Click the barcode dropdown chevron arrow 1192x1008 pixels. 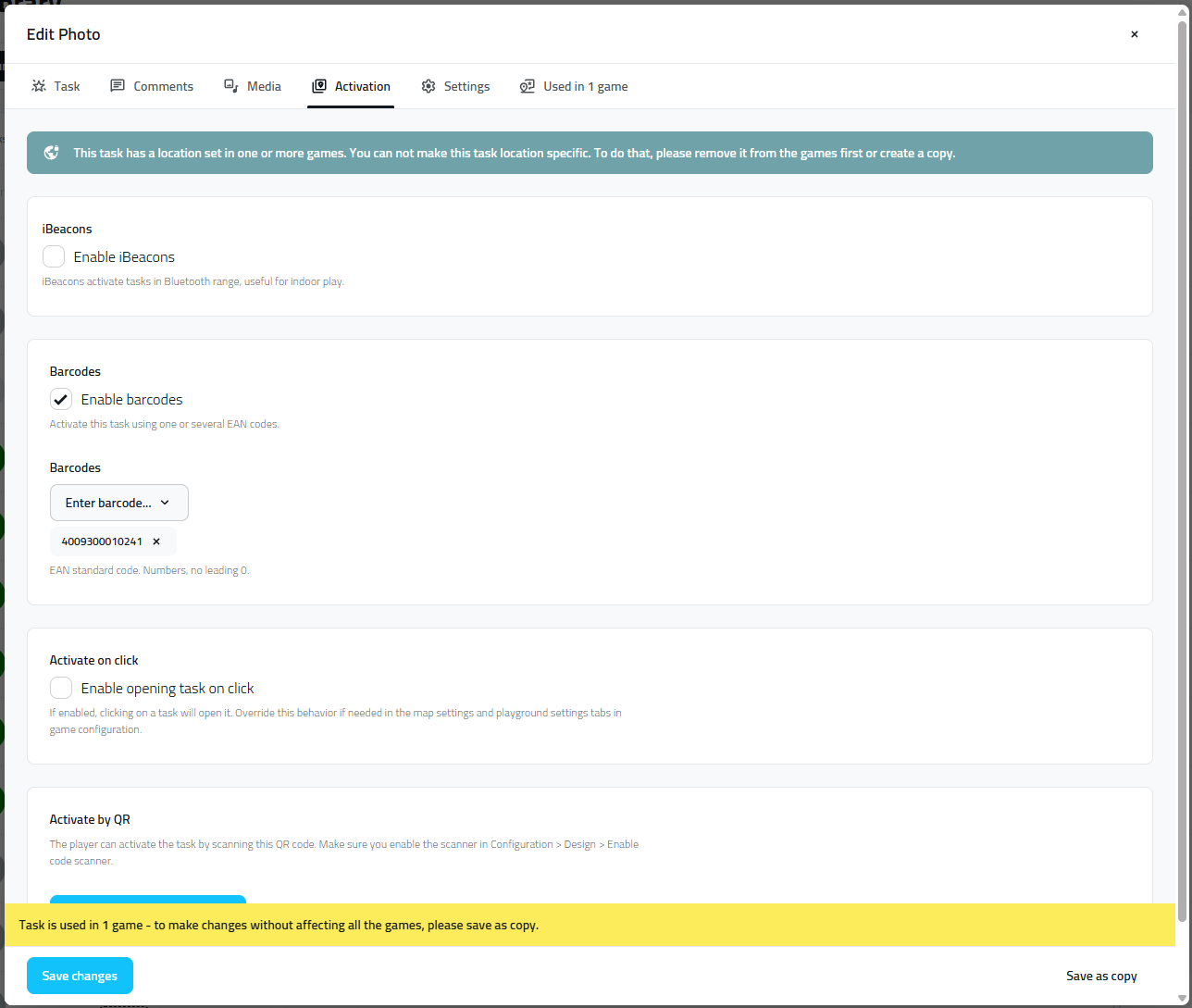click(x=165, y=503)
